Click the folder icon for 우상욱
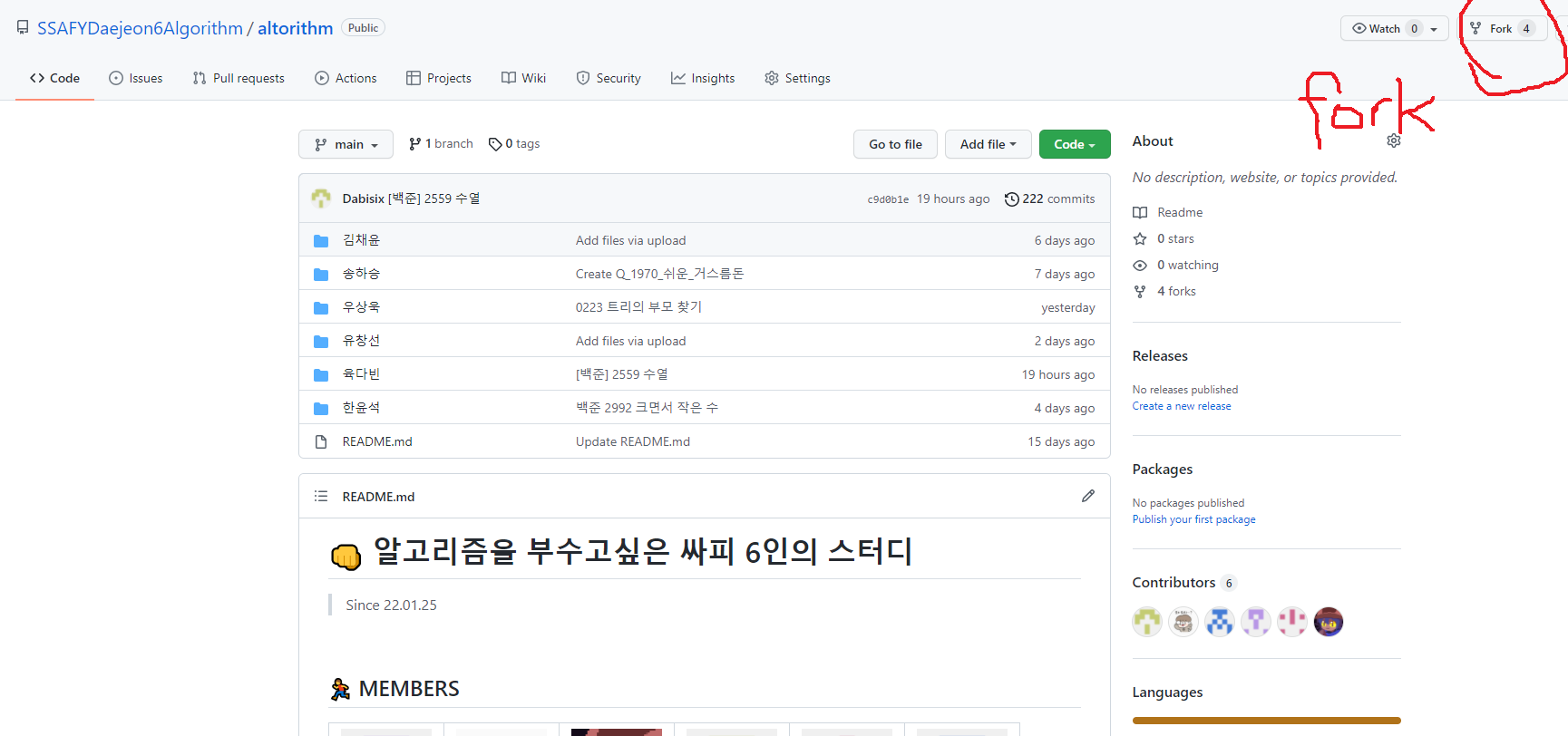 321,307
